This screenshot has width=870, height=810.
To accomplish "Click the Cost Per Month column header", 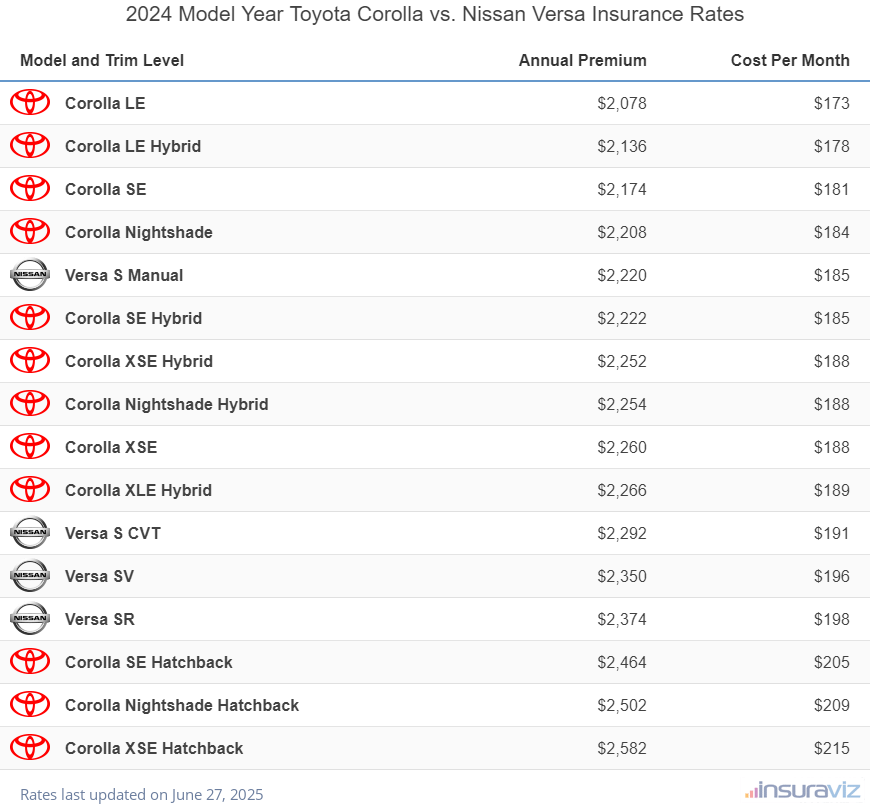I will [x=790, y=60].
